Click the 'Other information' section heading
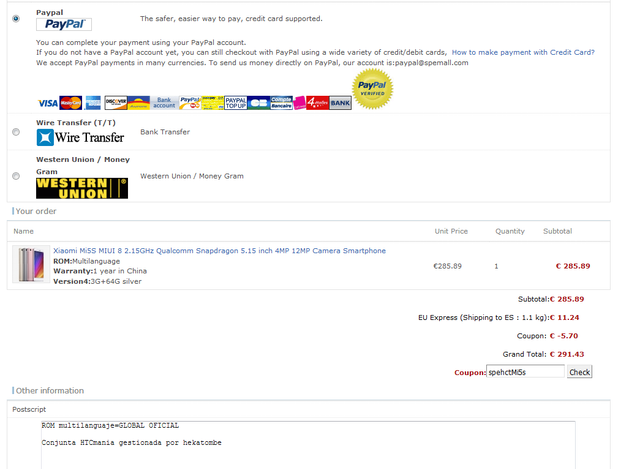The width and height of the screenshot is (640, 469). pyautogui.click(x=50, y=391)
